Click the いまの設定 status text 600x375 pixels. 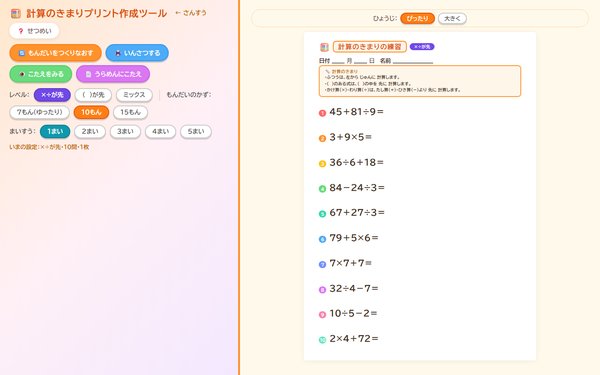pos(49,147)
